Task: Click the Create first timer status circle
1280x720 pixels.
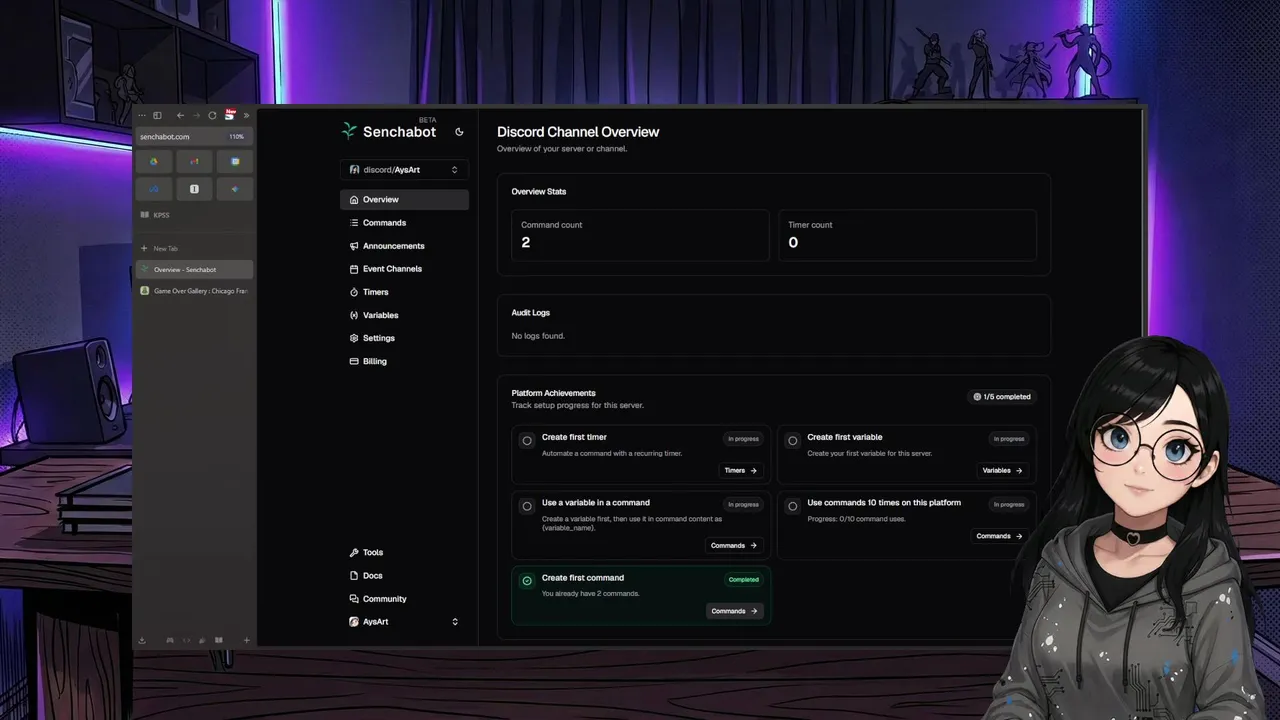Action: [527, 440]
